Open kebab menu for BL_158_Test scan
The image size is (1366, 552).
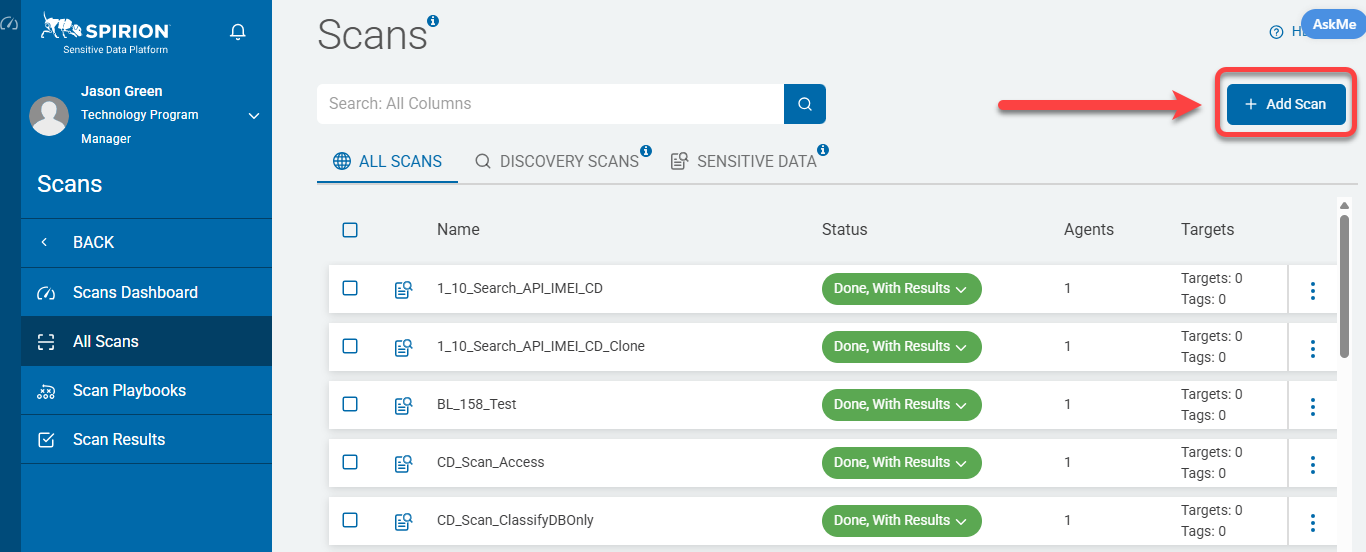coord(1312,406)
